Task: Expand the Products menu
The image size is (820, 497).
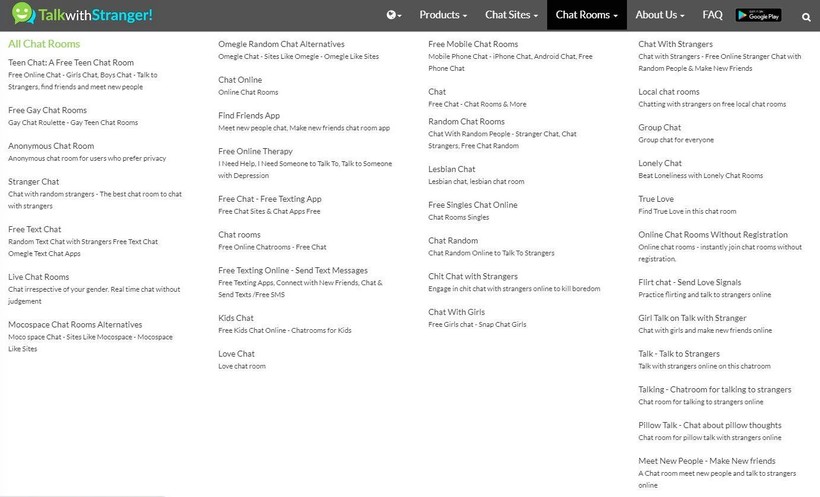Action: tap(443, 15)
